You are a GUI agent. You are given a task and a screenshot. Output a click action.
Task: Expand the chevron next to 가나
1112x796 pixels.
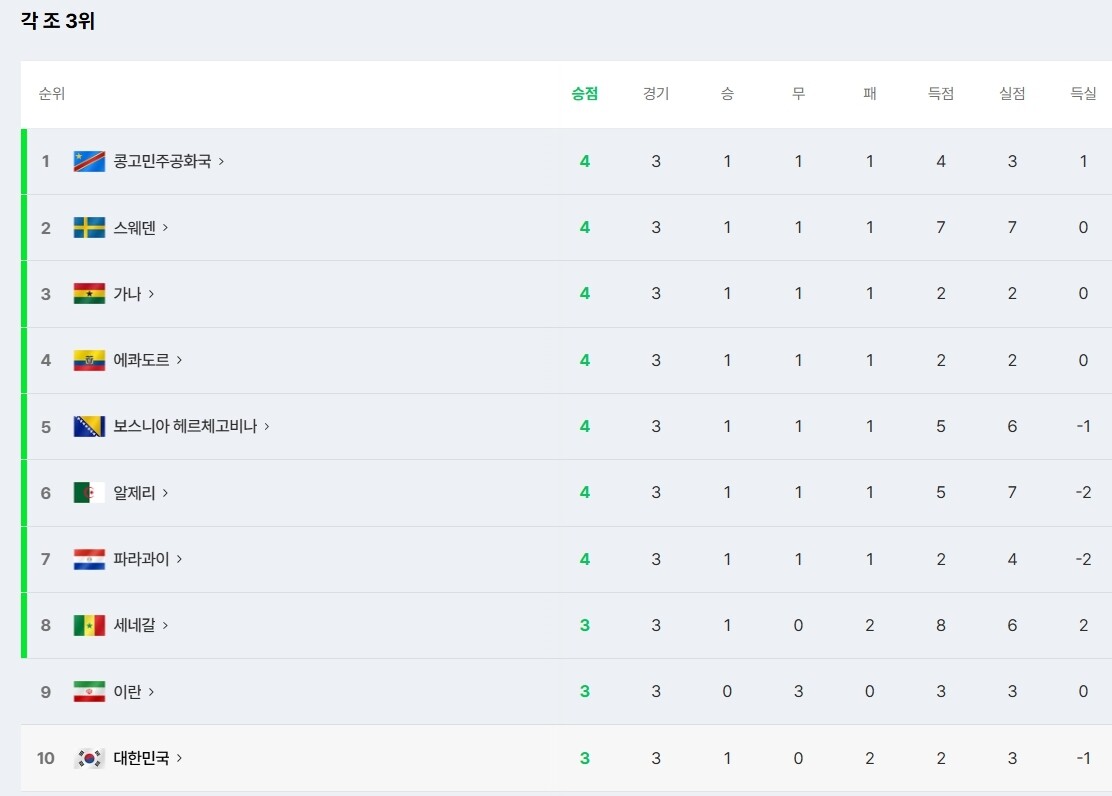[x=151, y=294]
